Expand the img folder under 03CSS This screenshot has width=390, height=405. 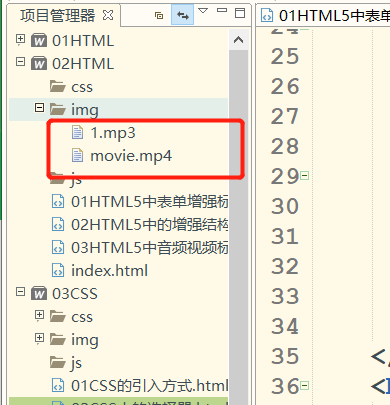click(x=39, y=338)
